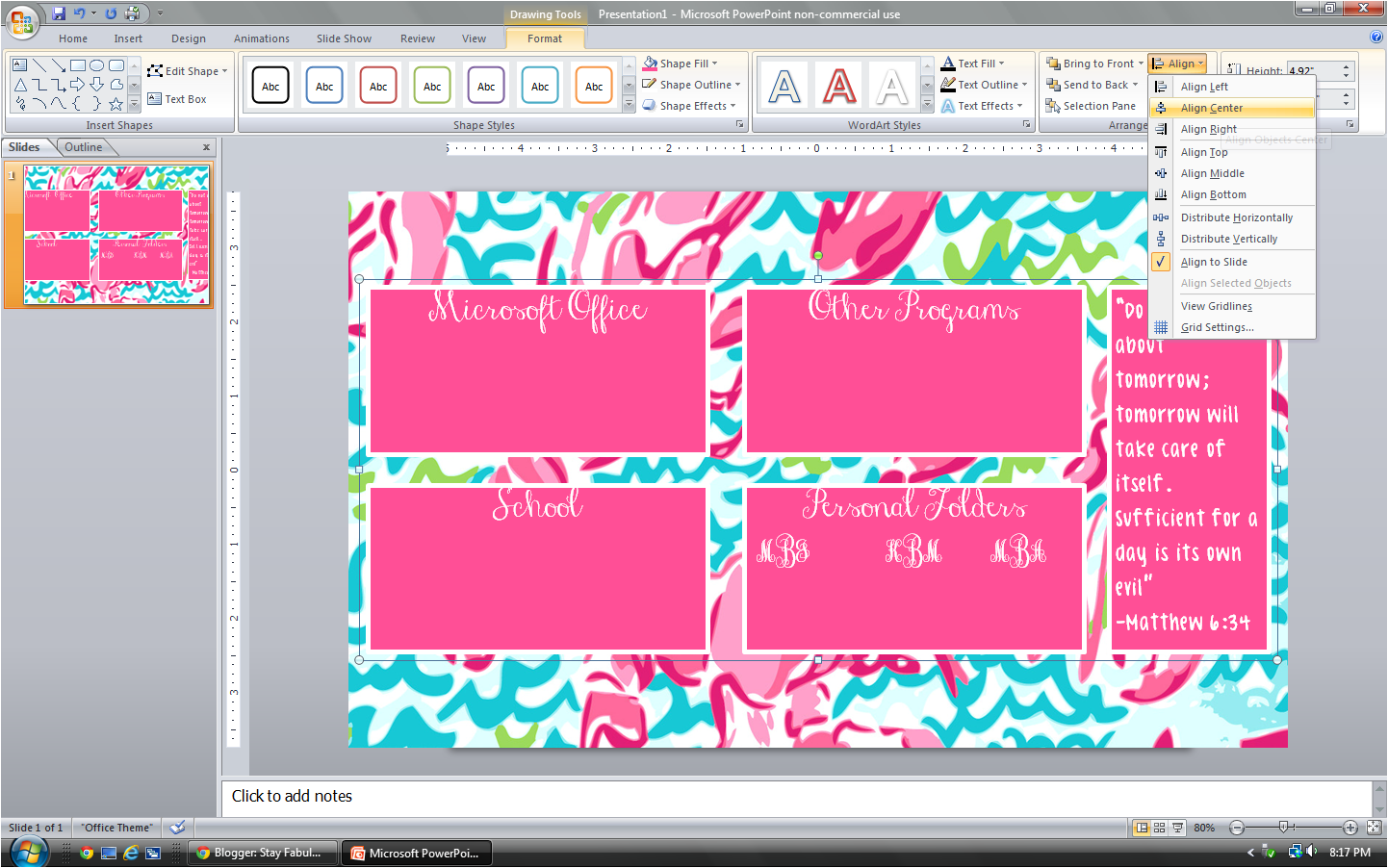Apply the red outlined WordArt style
The width and height of the screenshot is (1388, 868).
[x=839, y=87]
